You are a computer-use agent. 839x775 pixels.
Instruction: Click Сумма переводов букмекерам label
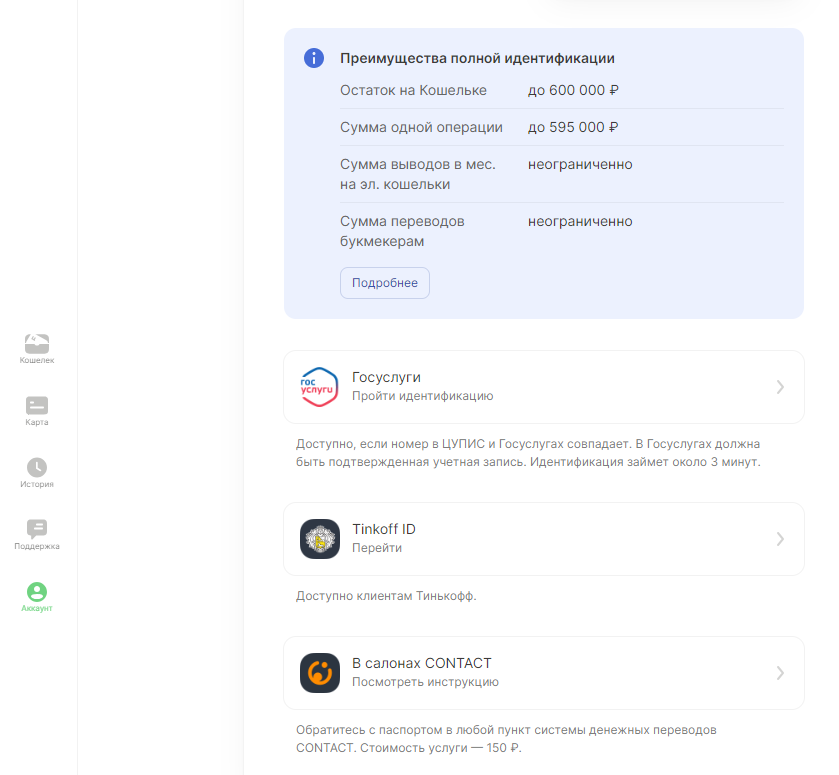click(x=402, y=231)
